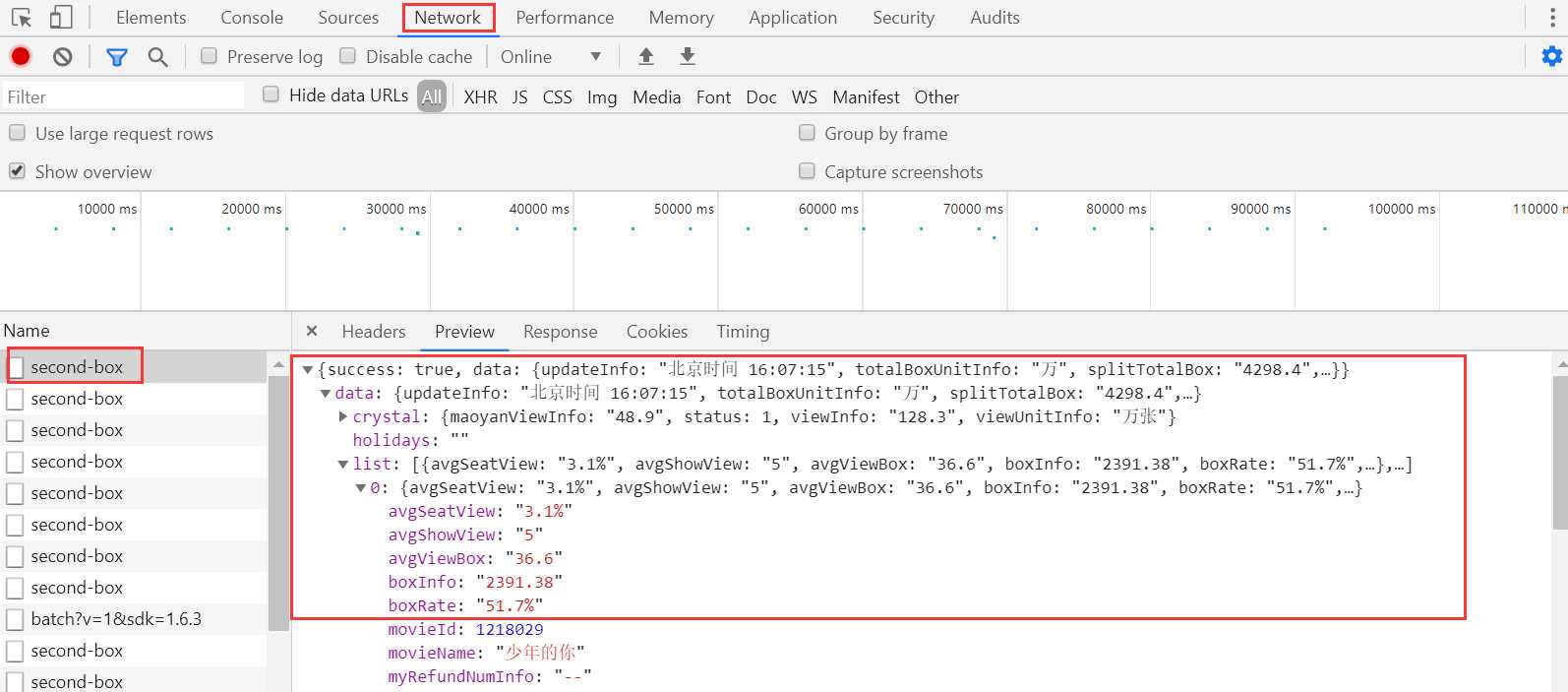Show the Response tab of request
The image size is (1568, 692).
pyautogui.click(x=560, y=332)
